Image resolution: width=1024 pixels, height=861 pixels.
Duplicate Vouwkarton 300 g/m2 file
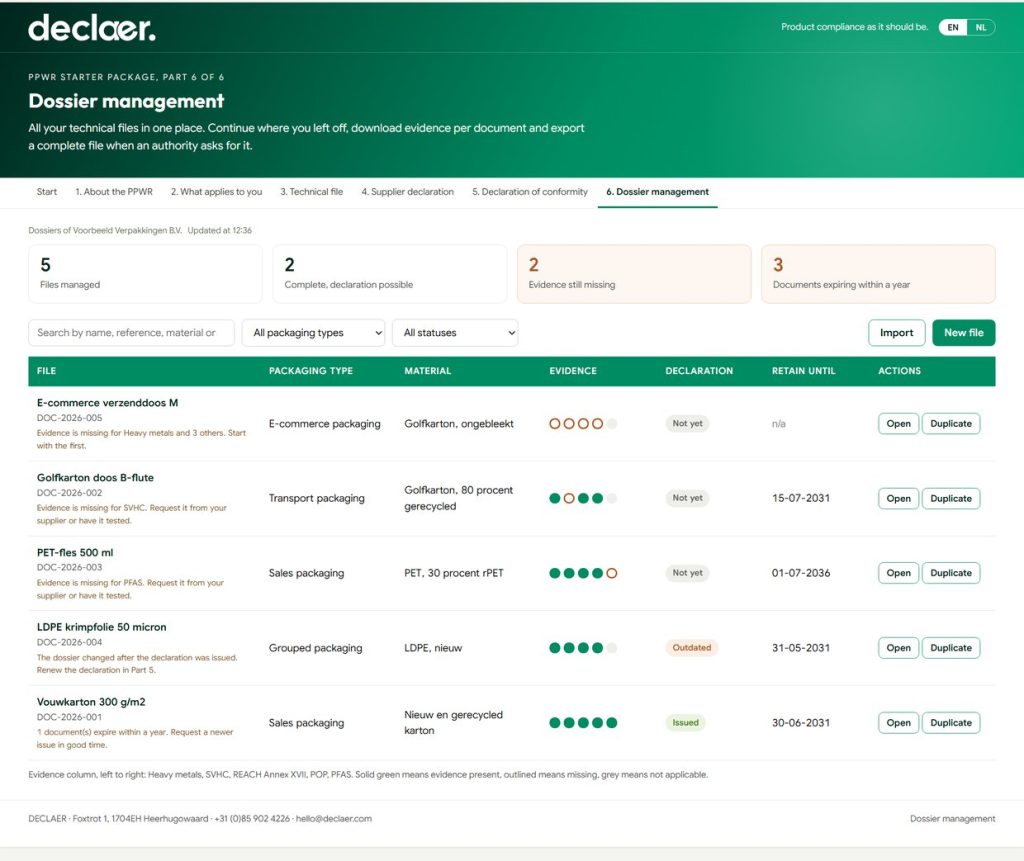(x=950, y=723)
